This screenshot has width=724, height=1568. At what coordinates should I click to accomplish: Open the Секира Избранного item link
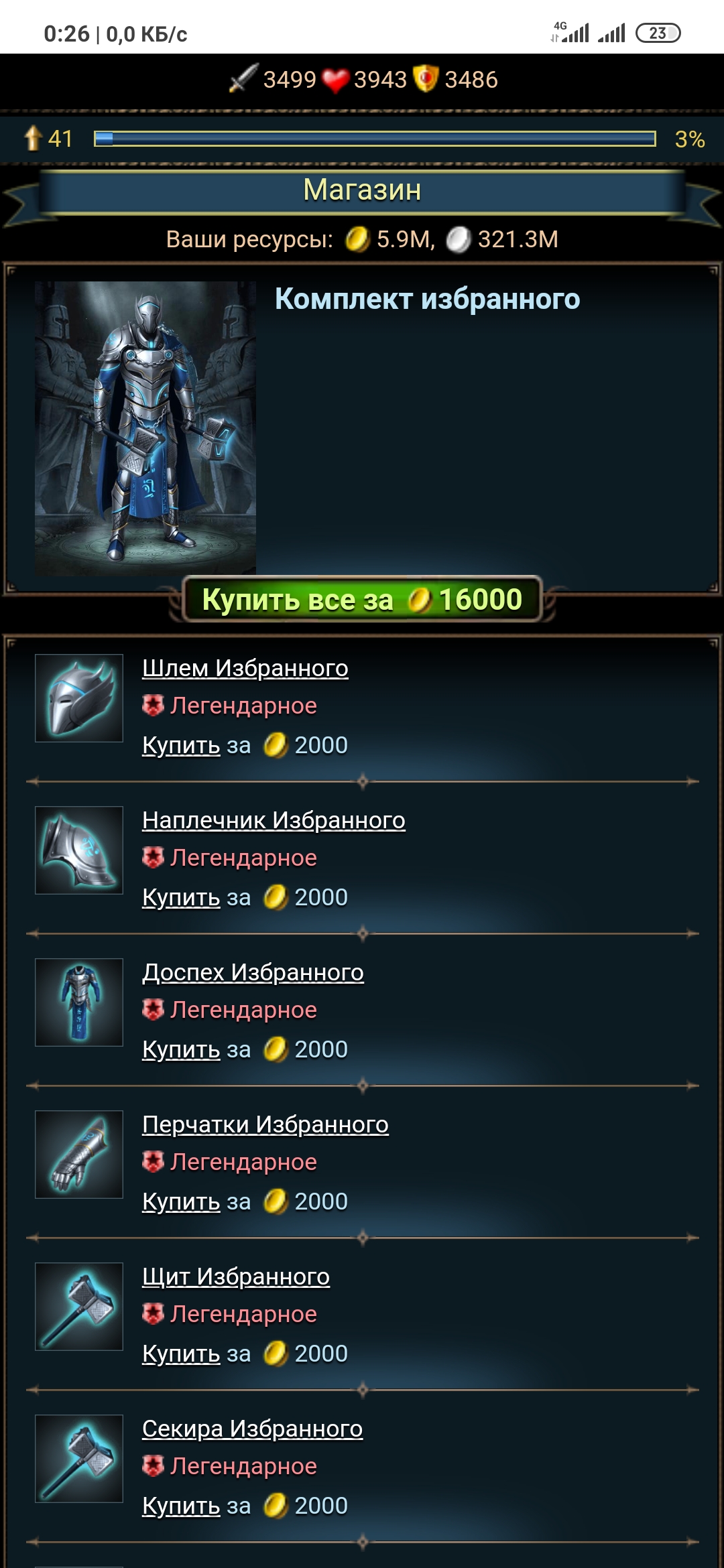point(252,1429)
